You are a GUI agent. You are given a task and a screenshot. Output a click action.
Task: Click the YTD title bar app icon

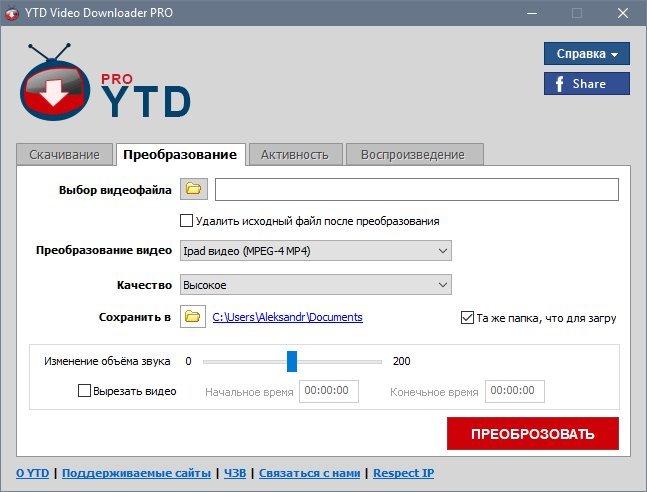(12, 13)
